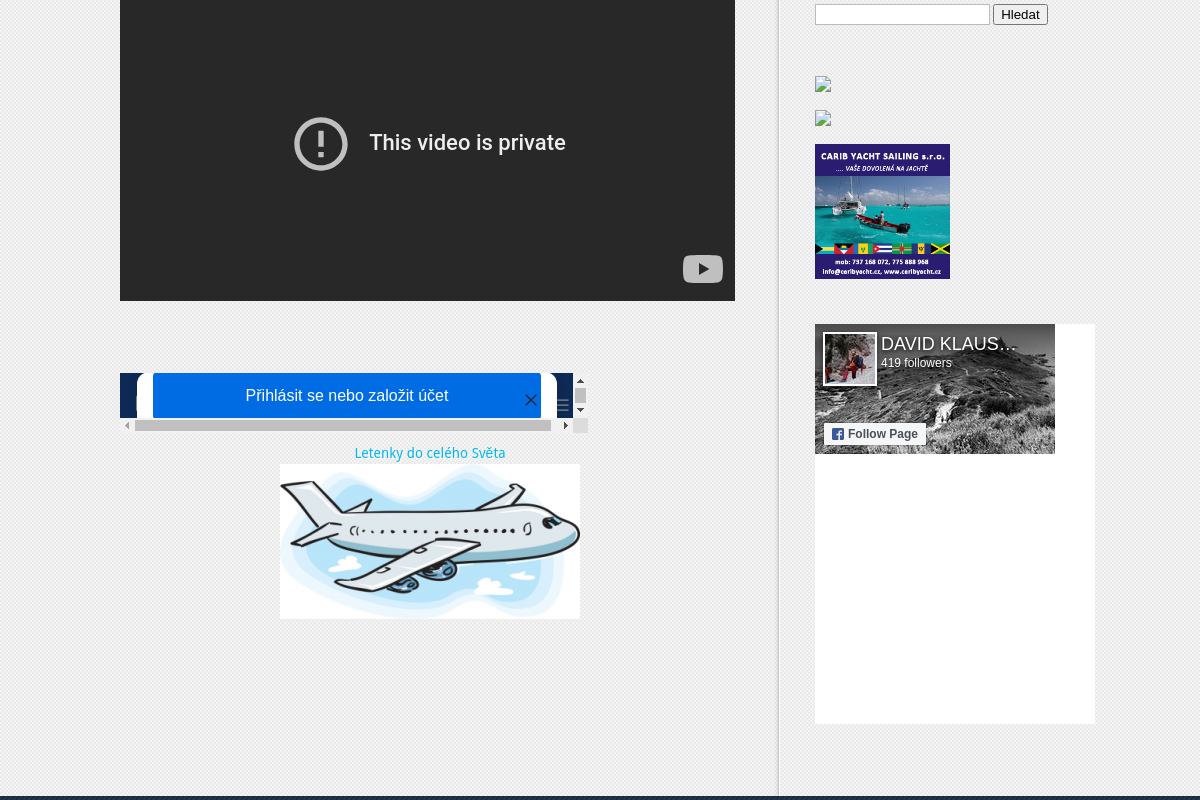Open the Carib Yacht Sailing banner ad

click(882, 211)
